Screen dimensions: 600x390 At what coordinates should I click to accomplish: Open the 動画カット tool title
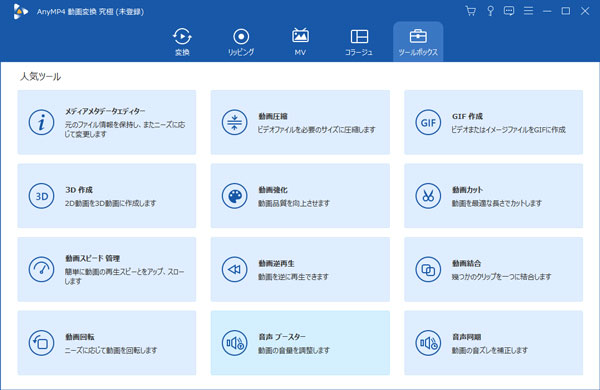pyautogui.click(x=467, y=190)
